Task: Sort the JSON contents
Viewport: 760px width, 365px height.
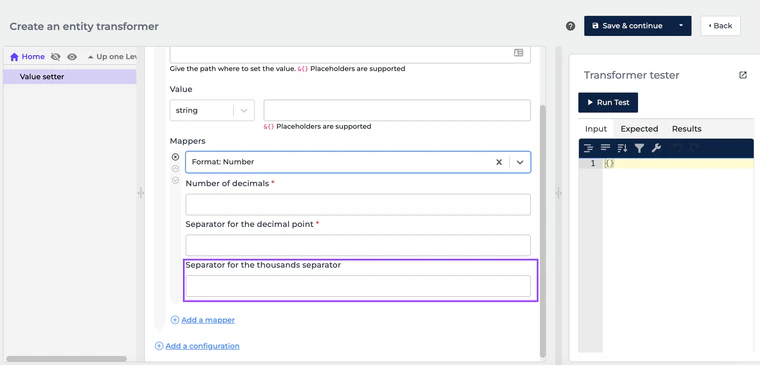Action: 622,148
